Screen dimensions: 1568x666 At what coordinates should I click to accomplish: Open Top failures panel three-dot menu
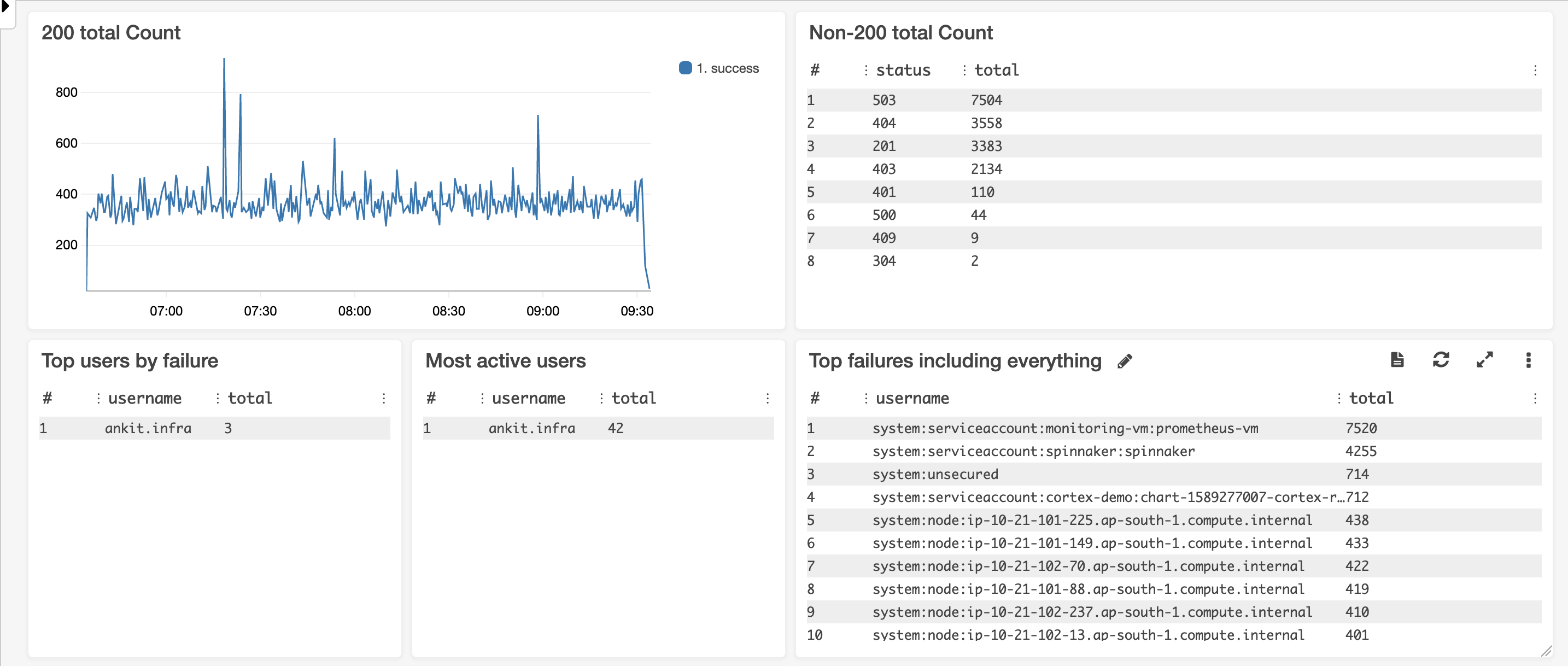[1528, 360]
